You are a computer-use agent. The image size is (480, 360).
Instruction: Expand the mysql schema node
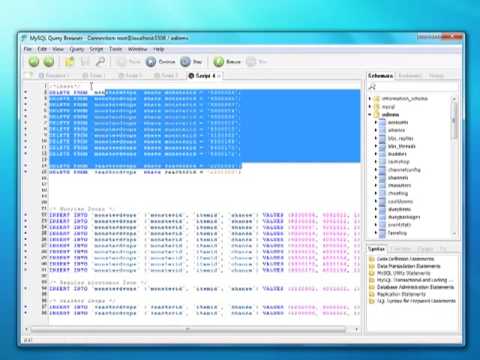pyautogui.click(x=370, y=107)
